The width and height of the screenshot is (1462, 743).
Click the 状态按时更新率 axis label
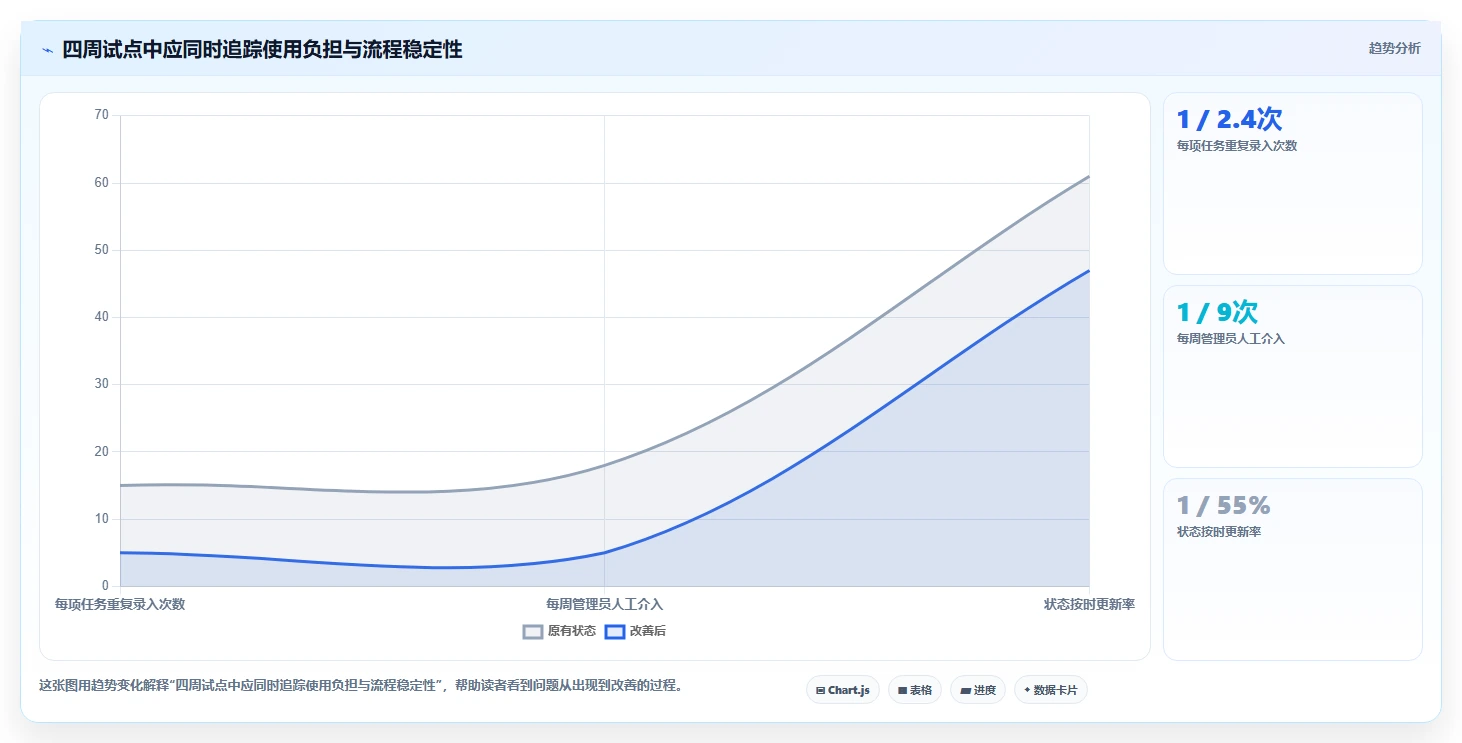pyautogui.click(x=1089, y=604)
